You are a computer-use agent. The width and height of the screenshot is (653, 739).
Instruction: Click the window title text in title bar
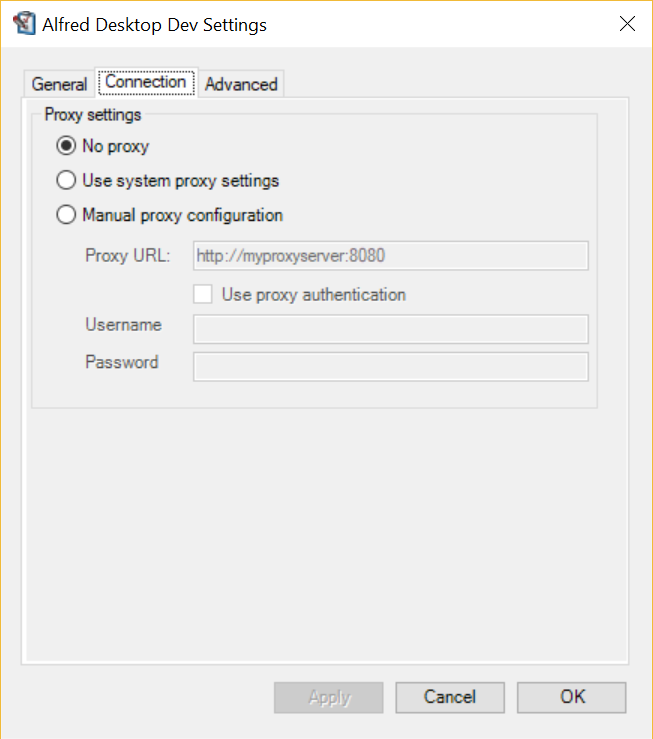(x=154, y=24)
